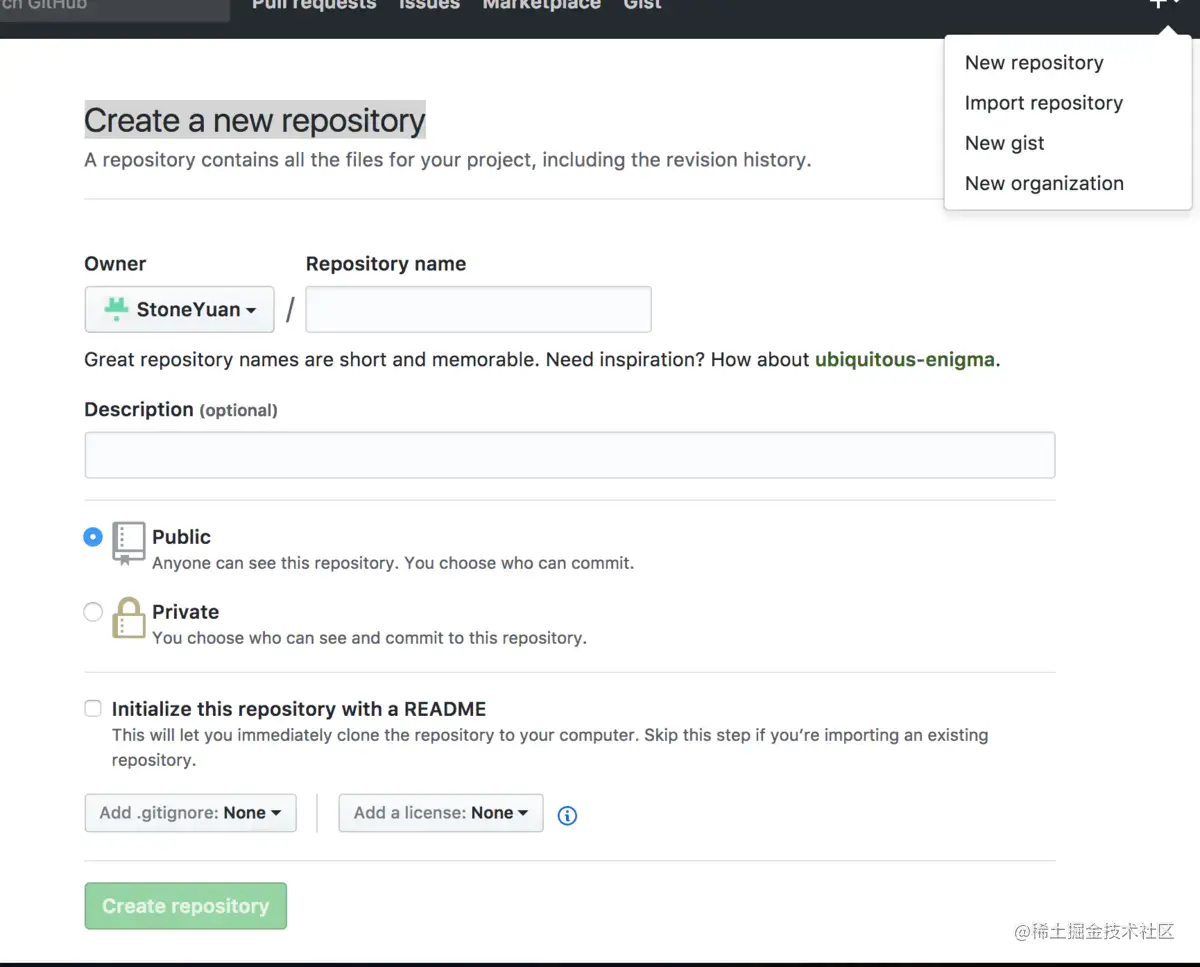Viewport: 1200px width, 967px height.
Task: Choose New repository from the menu
Action: click(x=1034, y=63)
